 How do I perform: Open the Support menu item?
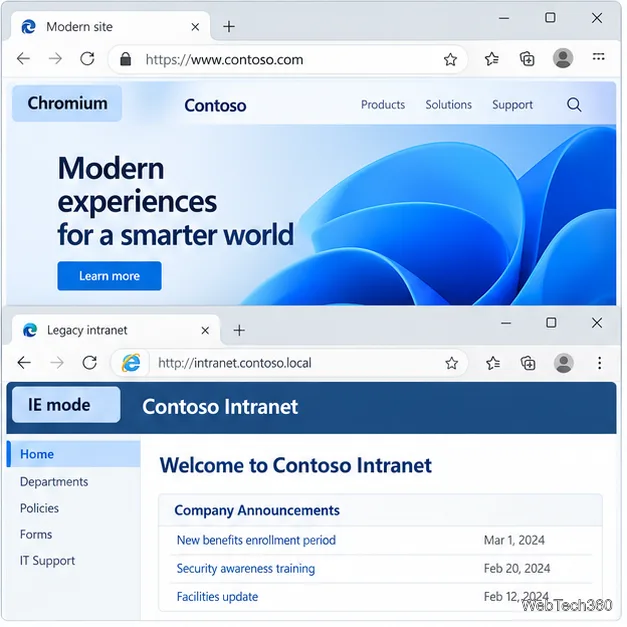(512, 105)
